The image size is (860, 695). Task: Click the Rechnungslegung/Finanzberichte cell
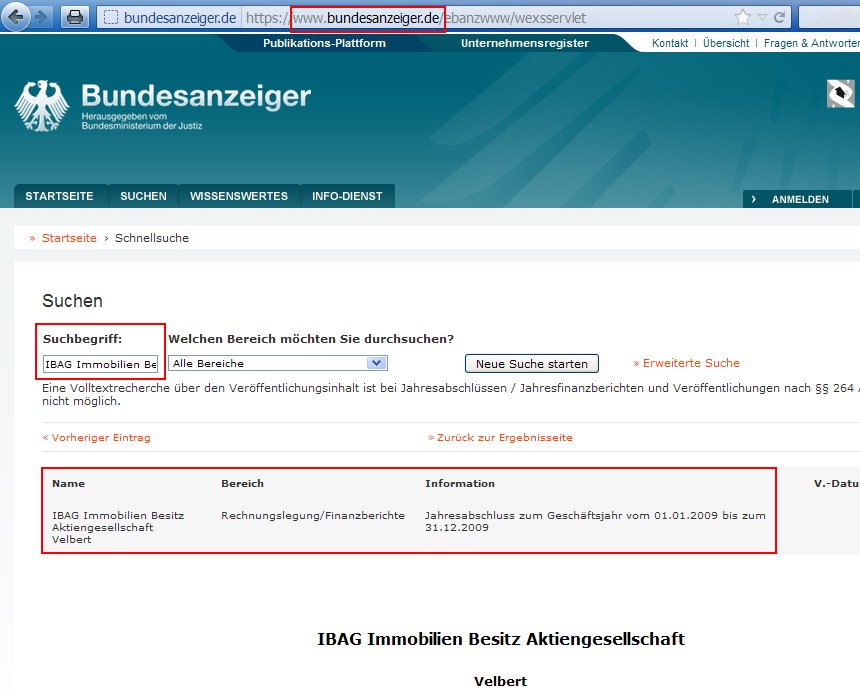tap(313, 516)
